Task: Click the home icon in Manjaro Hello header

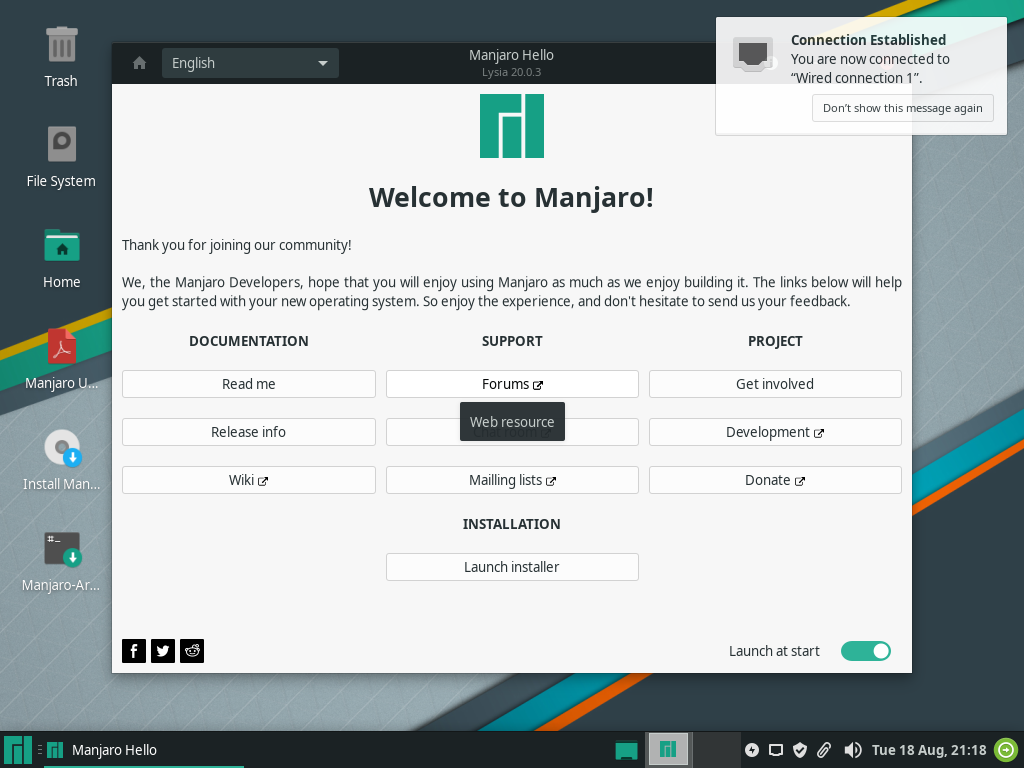Action: 139,63
